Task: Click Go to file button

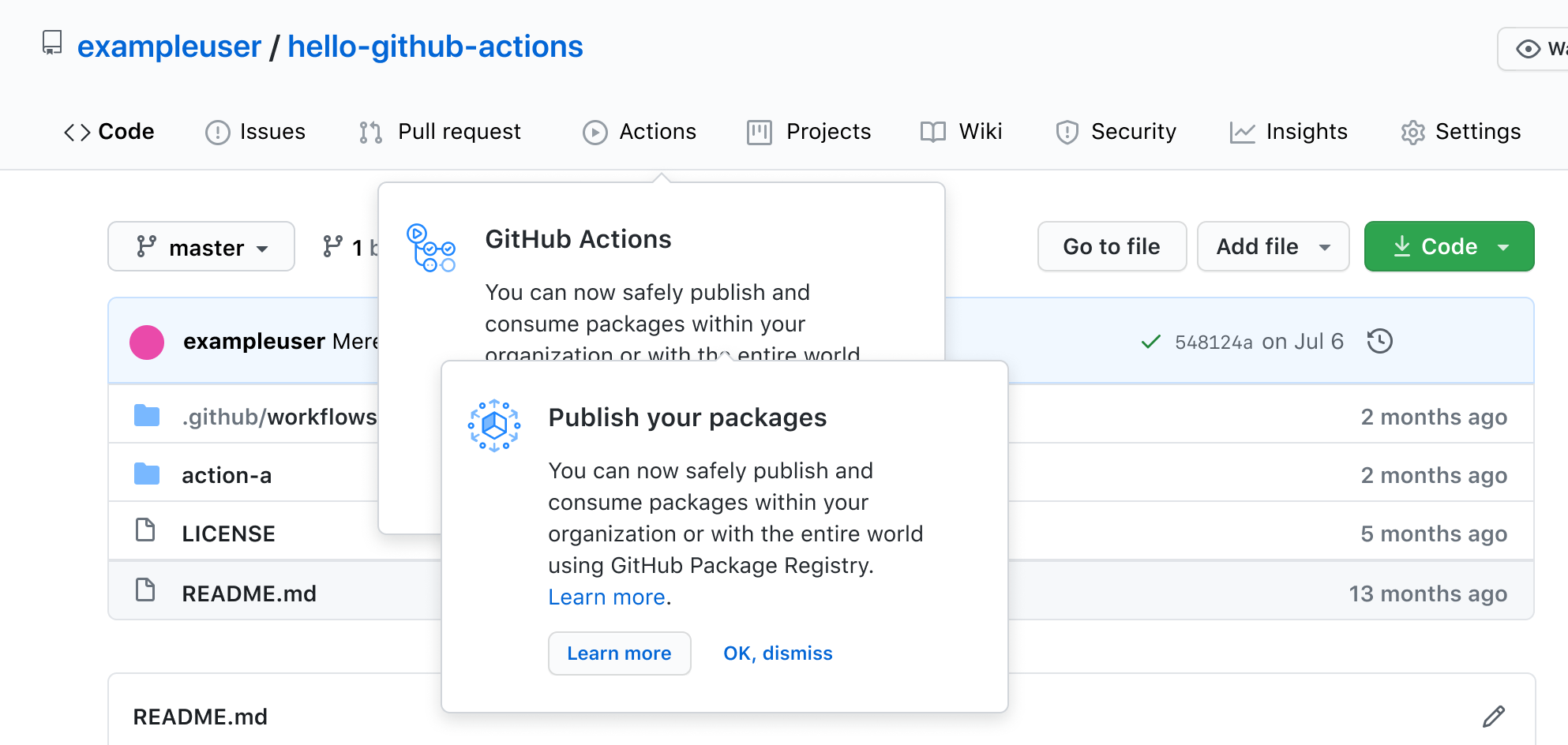Action: pyautogui.click(x=1112, y=246)
